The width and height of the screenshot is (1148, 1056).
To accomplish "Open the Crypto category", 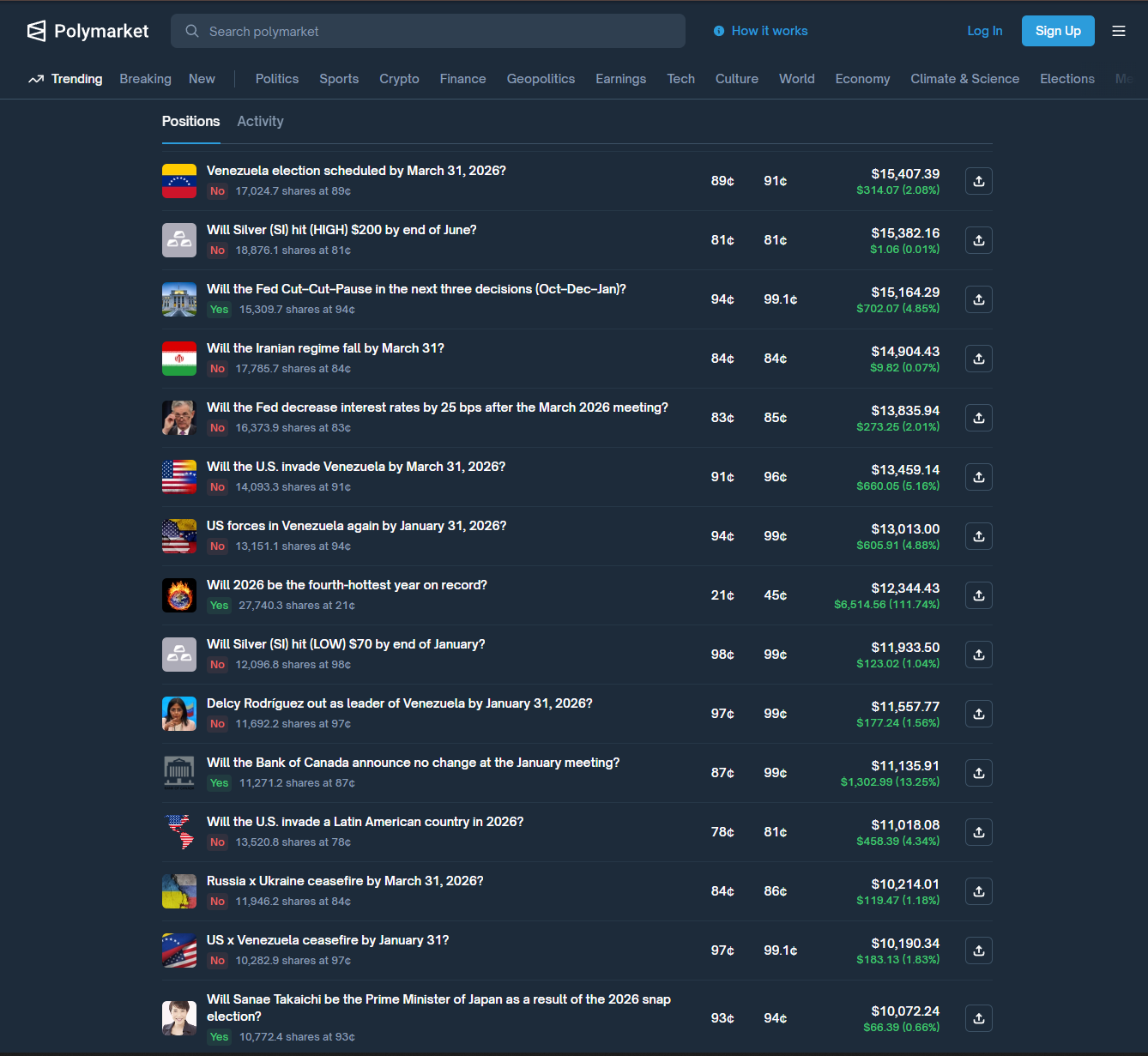I will (x=399, y=79).
